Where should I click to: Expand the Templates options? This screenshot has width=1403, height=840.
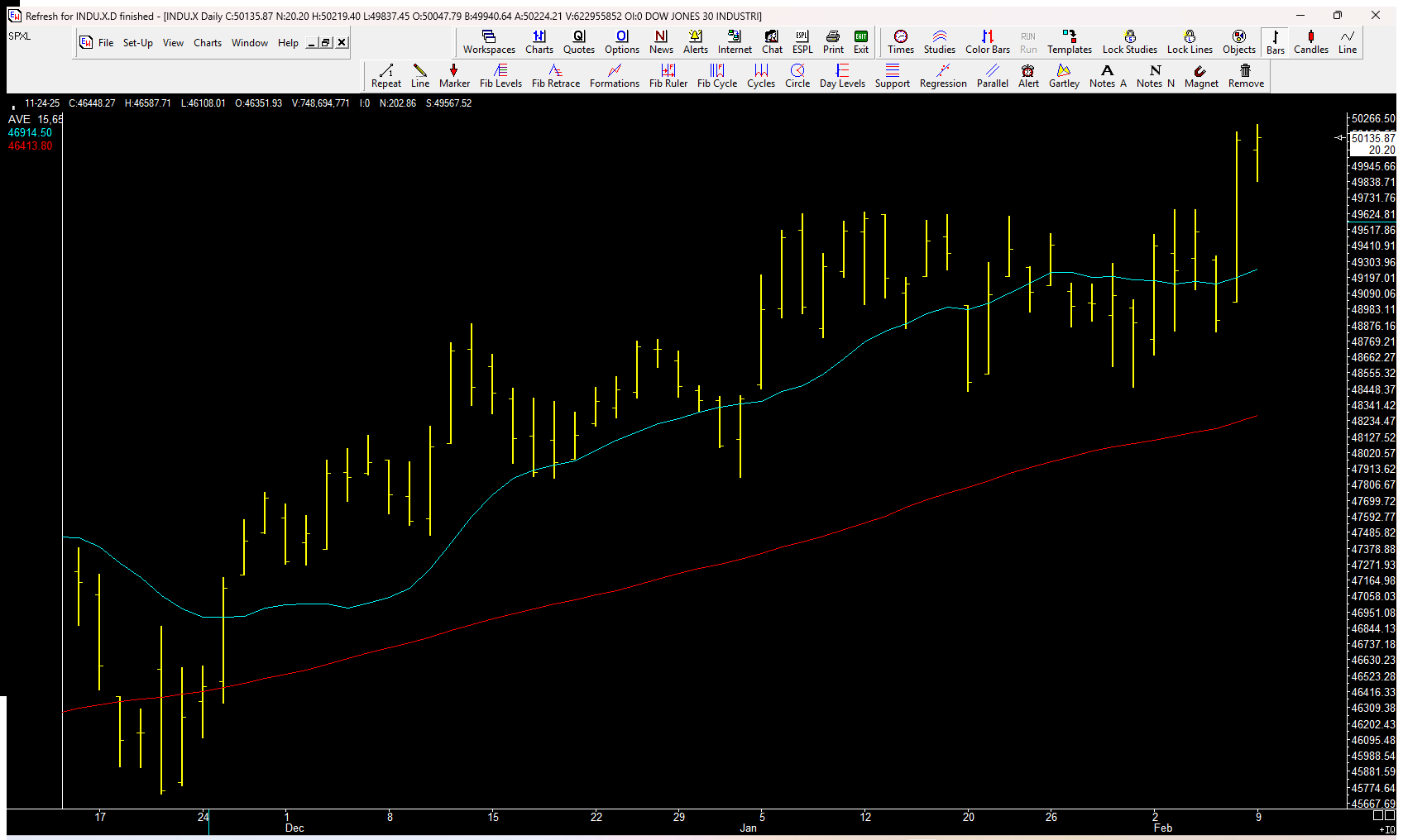(1069, 41)
